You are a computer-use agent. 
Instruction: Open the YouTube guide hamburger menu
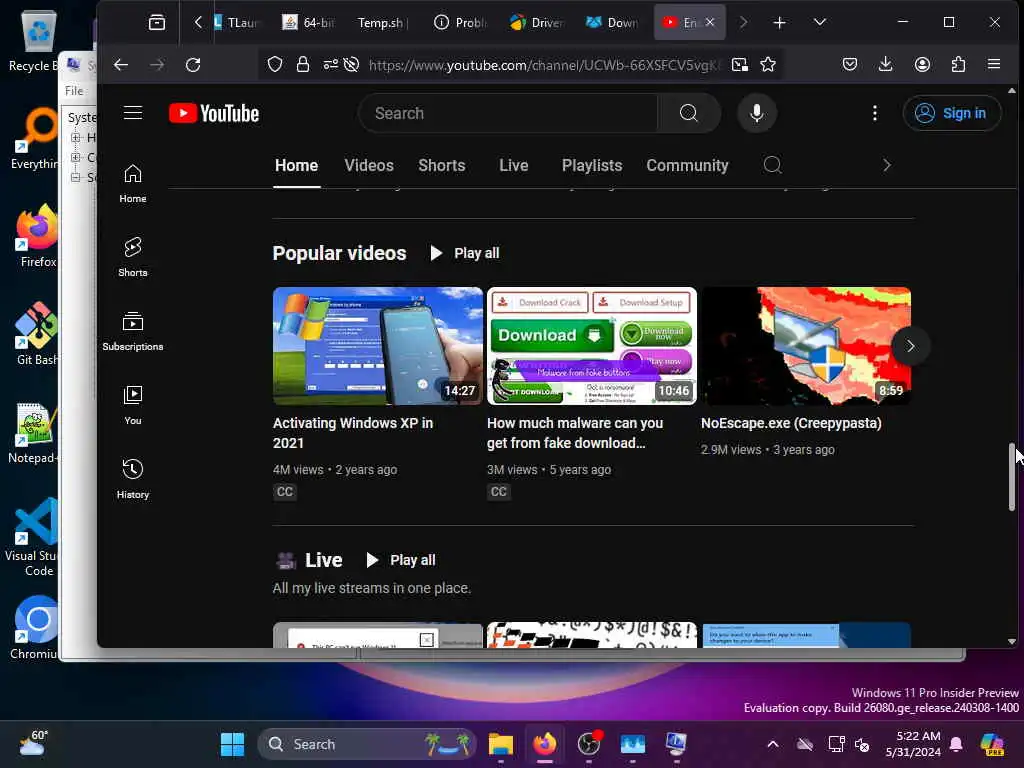point(133,113)
